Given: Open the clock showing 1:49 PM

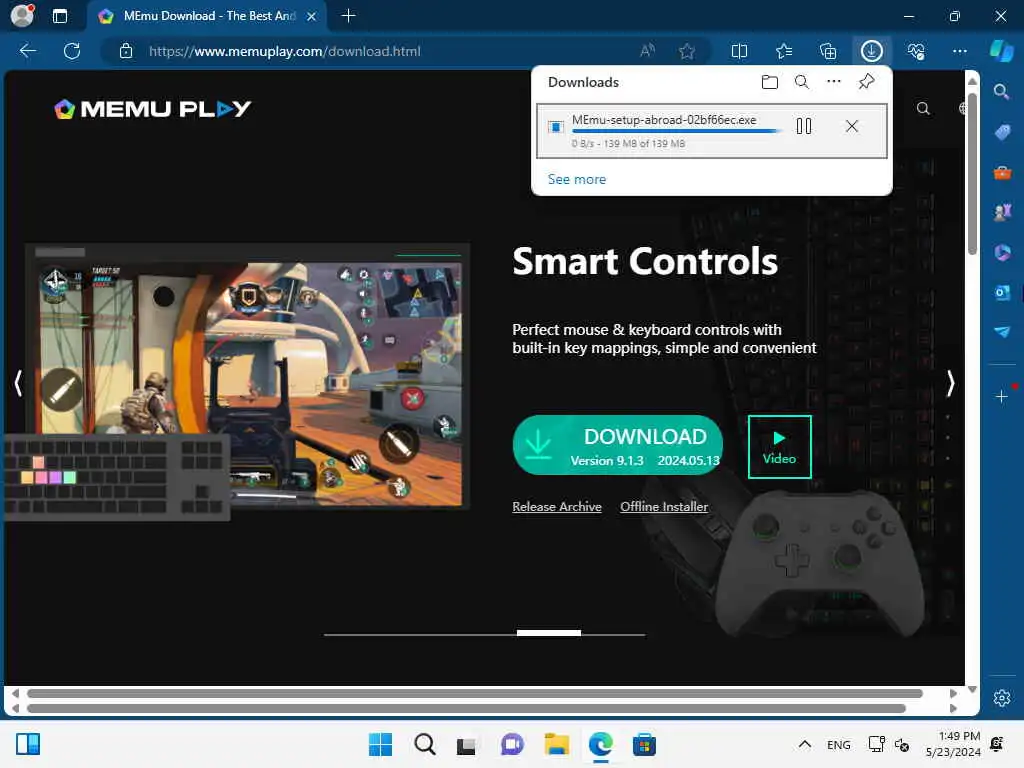Looking at the screenshot, I should (953, 744).
